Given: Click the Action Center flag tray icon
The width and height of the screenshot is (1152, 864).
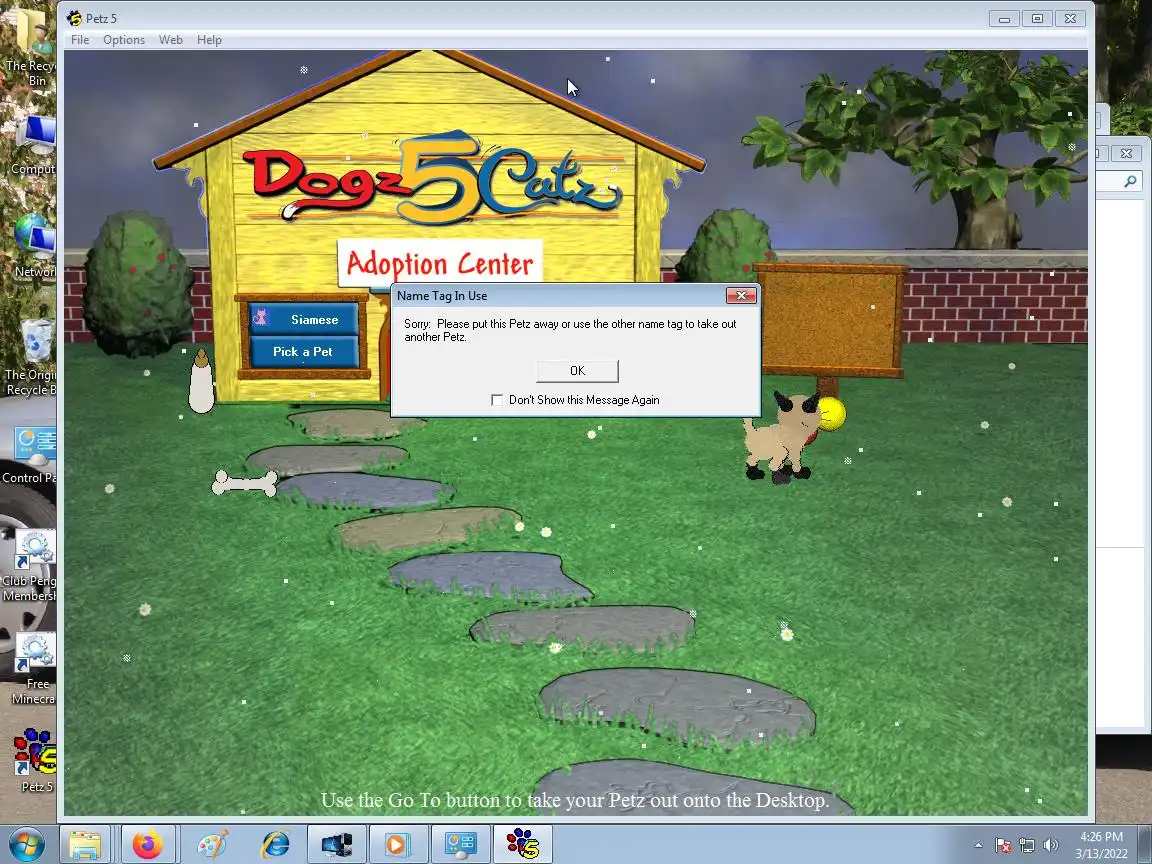Looking at the screenshot, I should click(x=1003, y=846).
